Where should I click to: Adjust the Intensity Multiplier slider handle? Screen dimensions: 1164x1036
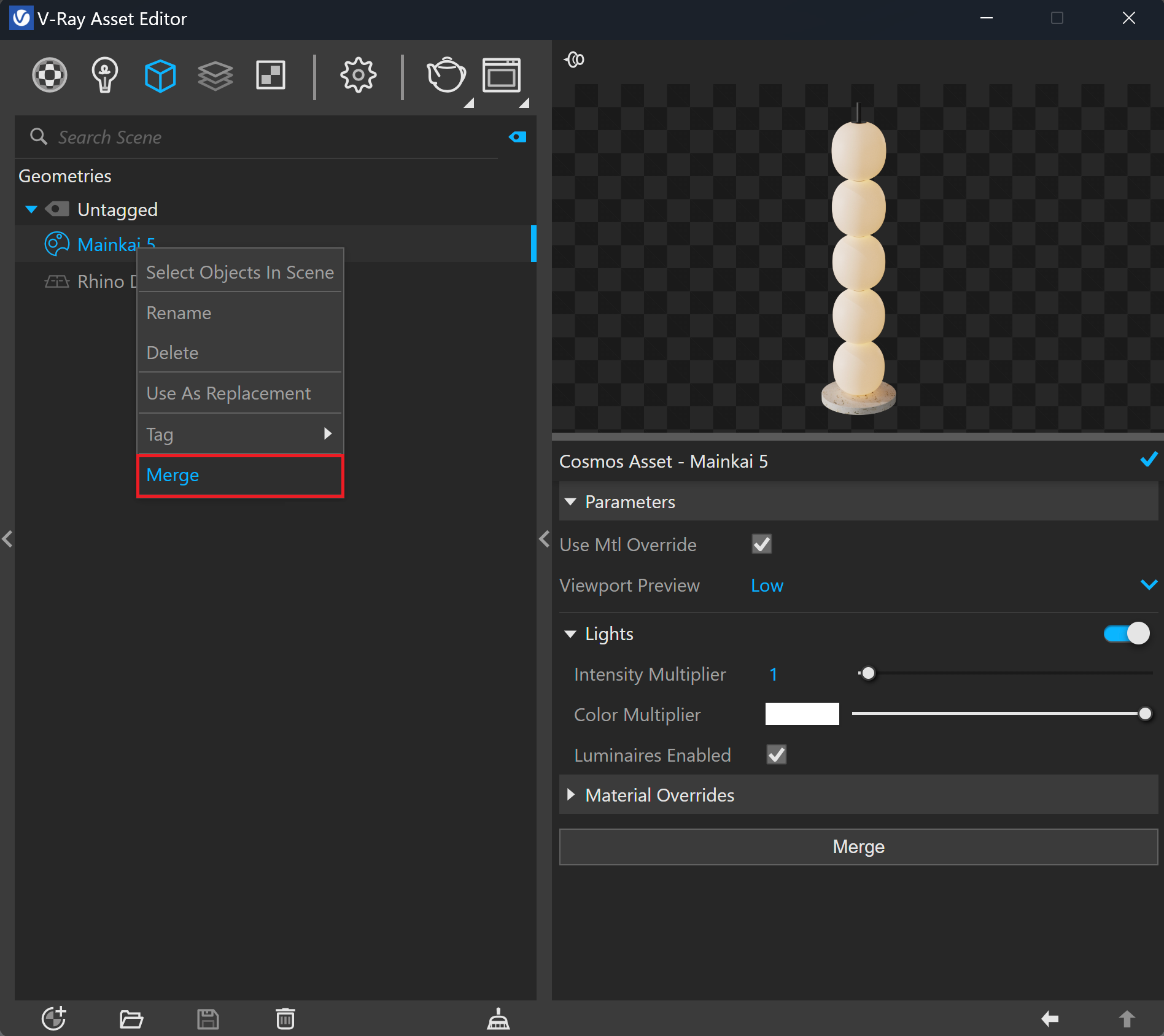868,673
